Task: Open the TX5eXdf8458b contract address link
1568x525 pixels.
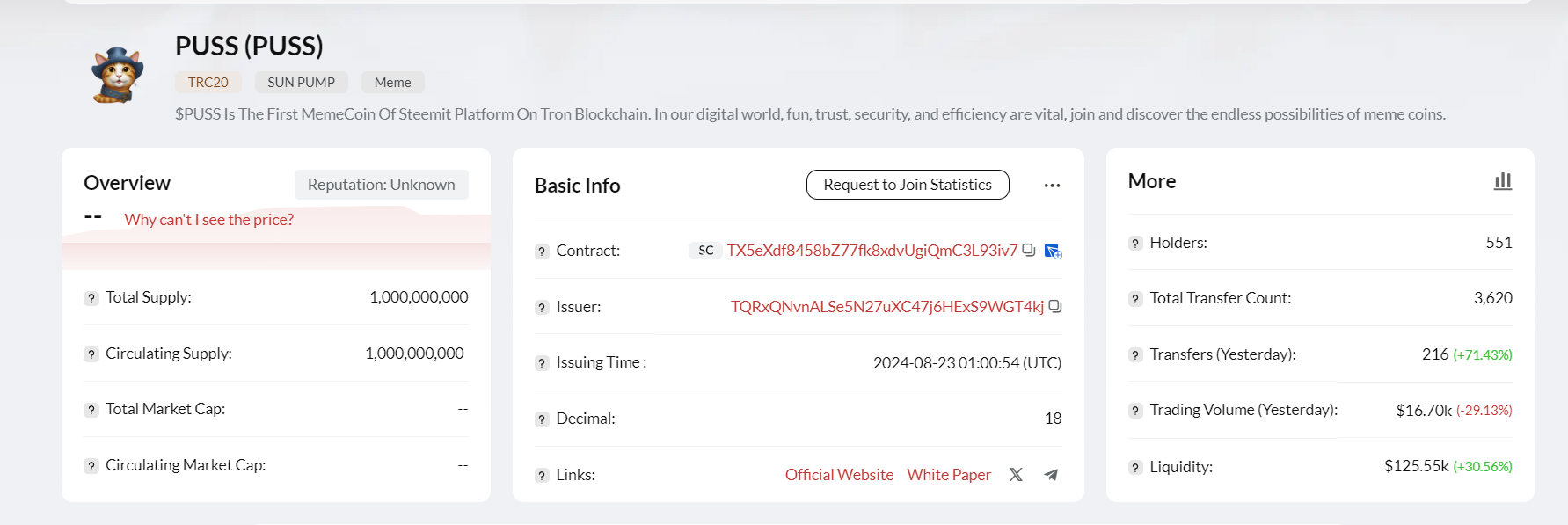Action: click(872, 251)
